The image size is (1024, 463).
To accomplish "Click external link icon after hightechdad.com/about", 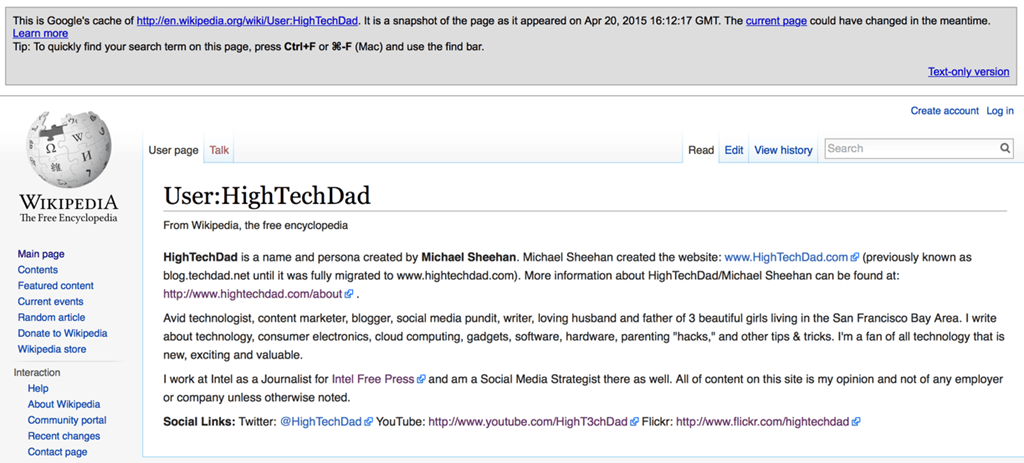I will [349, 294].
